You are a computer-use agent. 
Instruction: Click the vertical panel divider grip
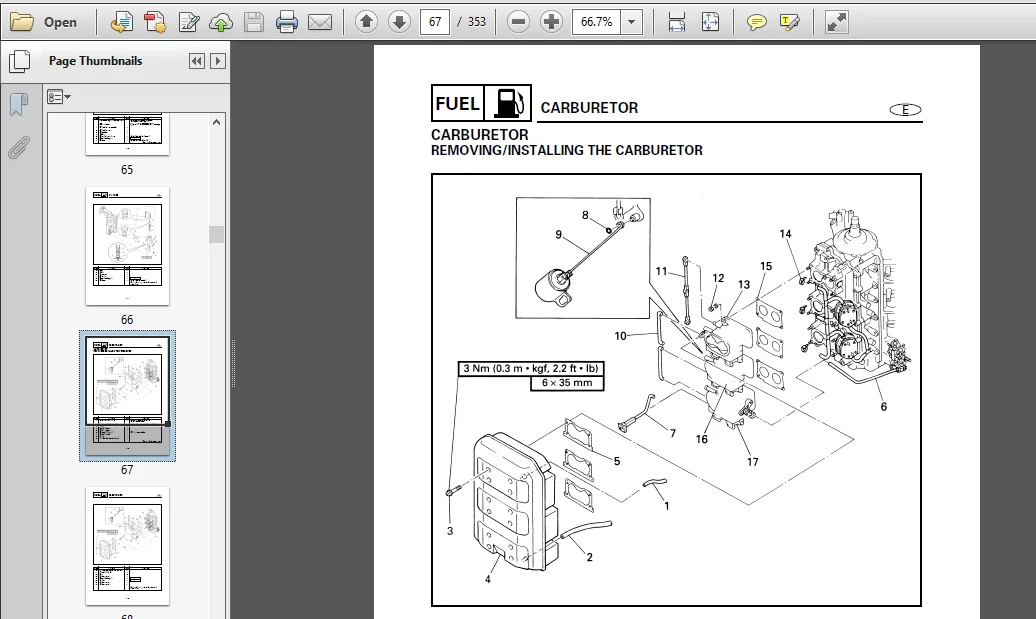pos(233,363)
